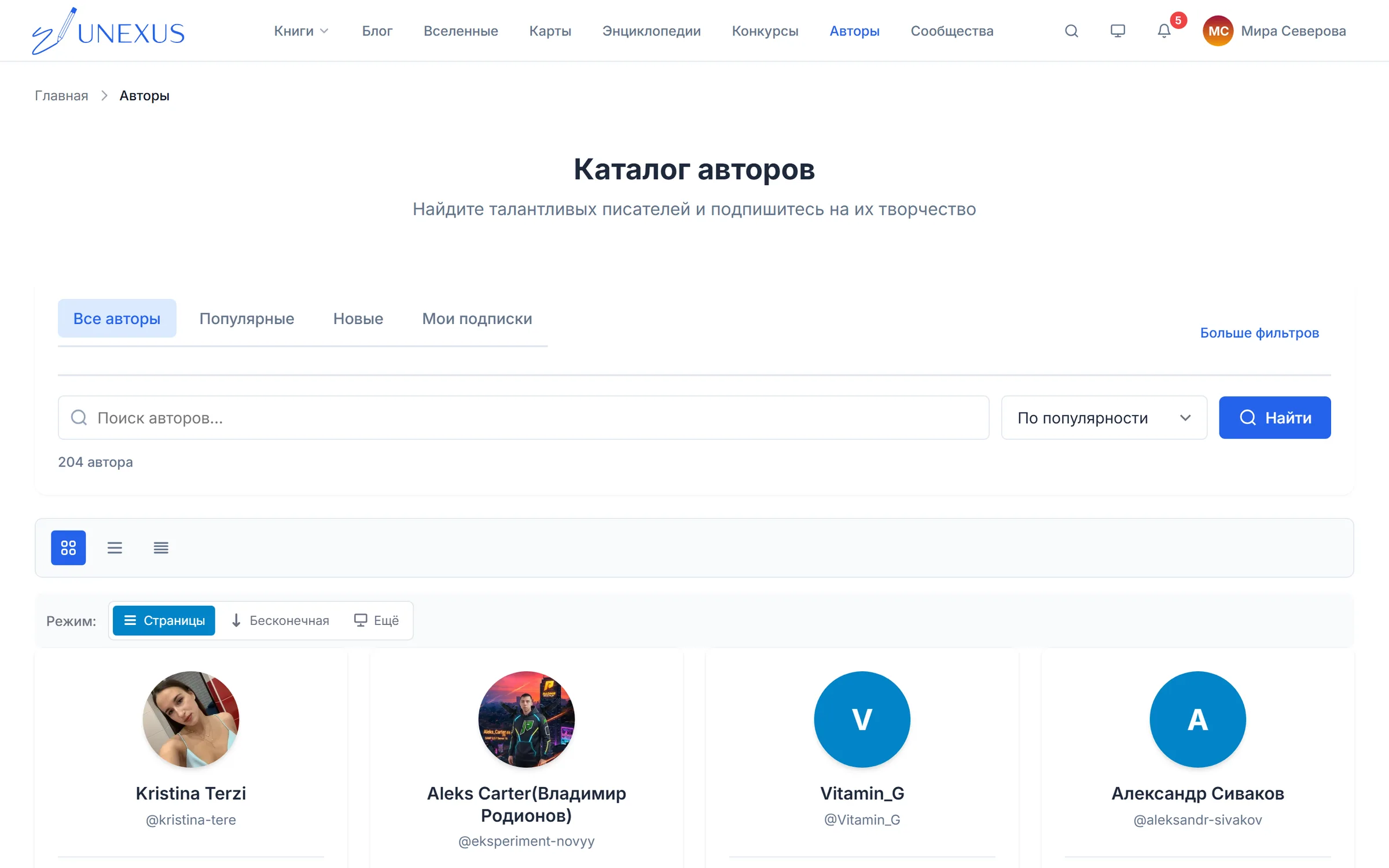Open Kristina Terzi author name
This screenshot has width=1389, height=868.
[190, 793]
